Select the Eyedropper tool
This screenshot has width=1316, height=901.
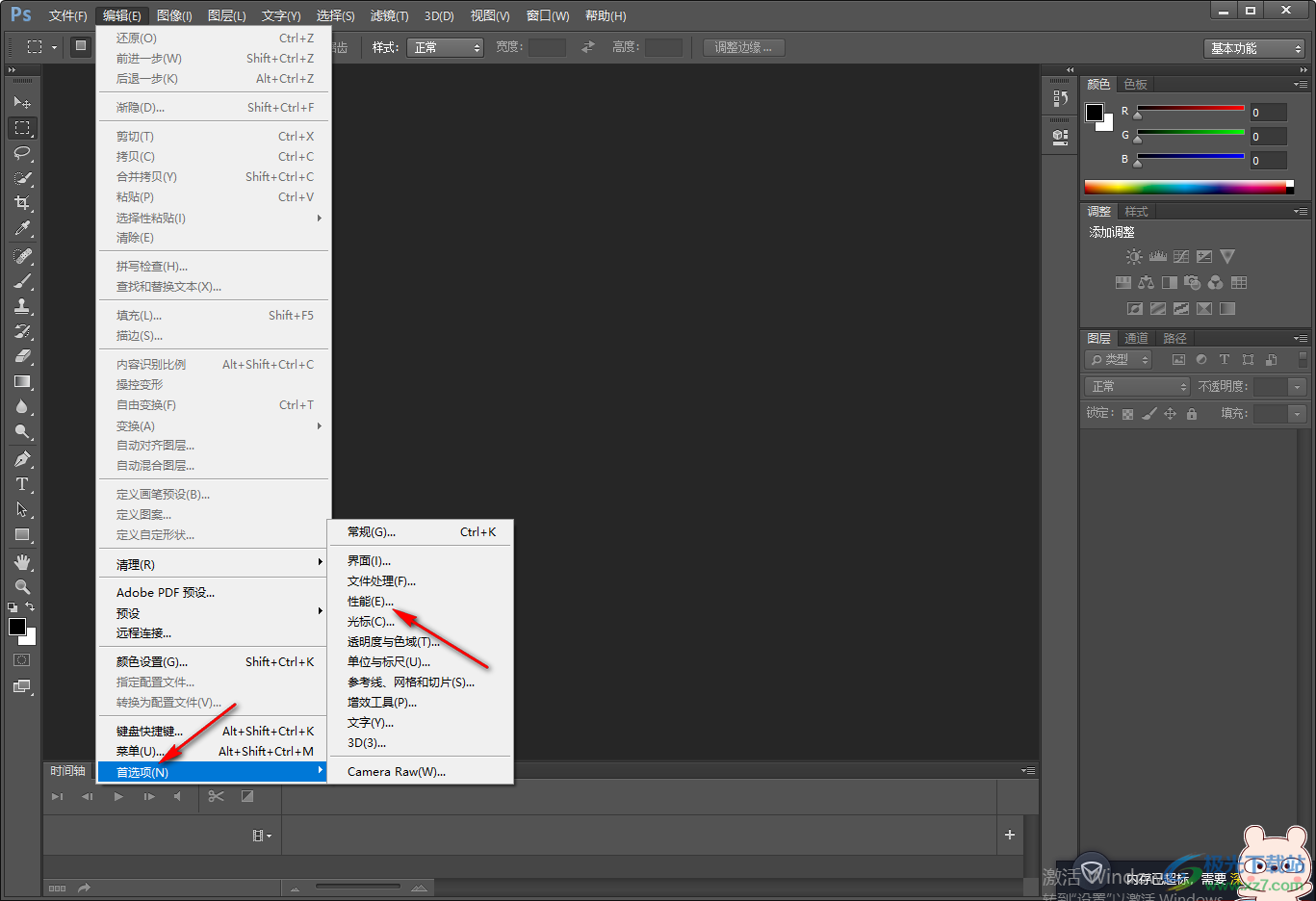[22, 228]
